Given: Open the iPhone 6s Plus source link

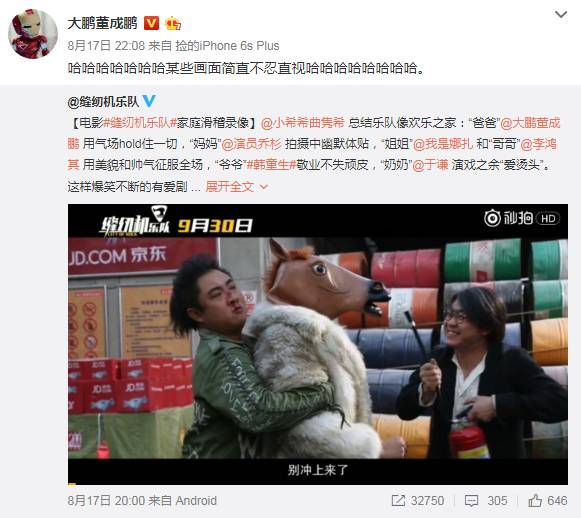Looking at the screenshot, I should click(x=227, y=46).
